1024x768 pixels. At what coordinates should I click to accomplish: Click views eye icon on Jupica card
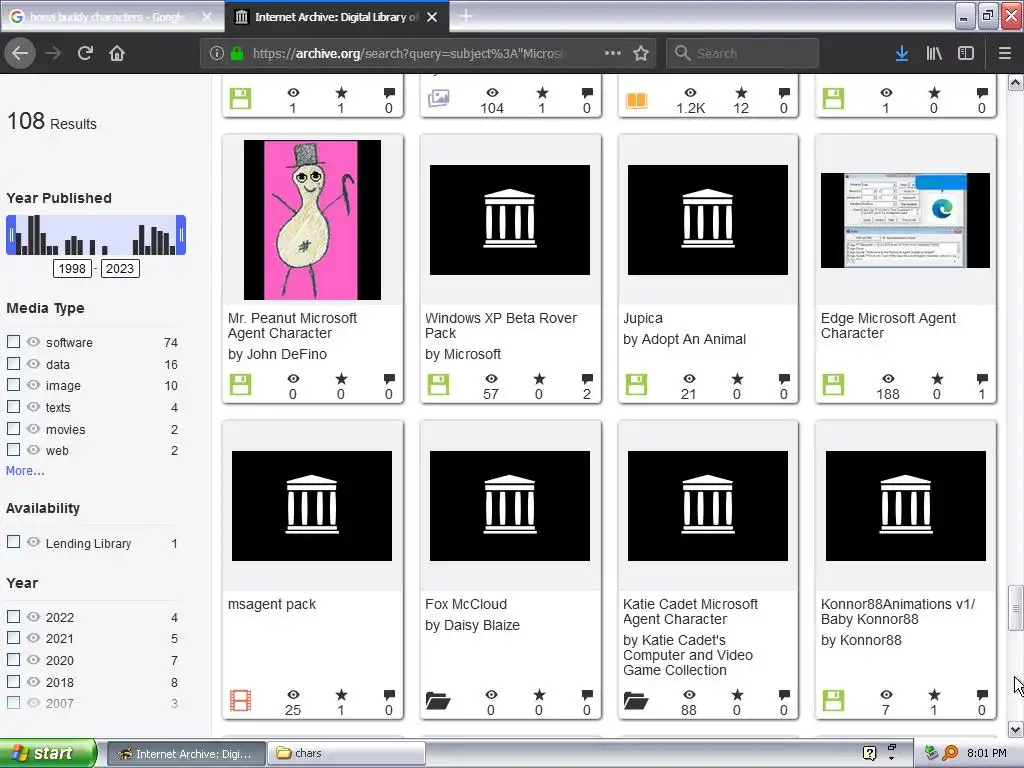689,378
